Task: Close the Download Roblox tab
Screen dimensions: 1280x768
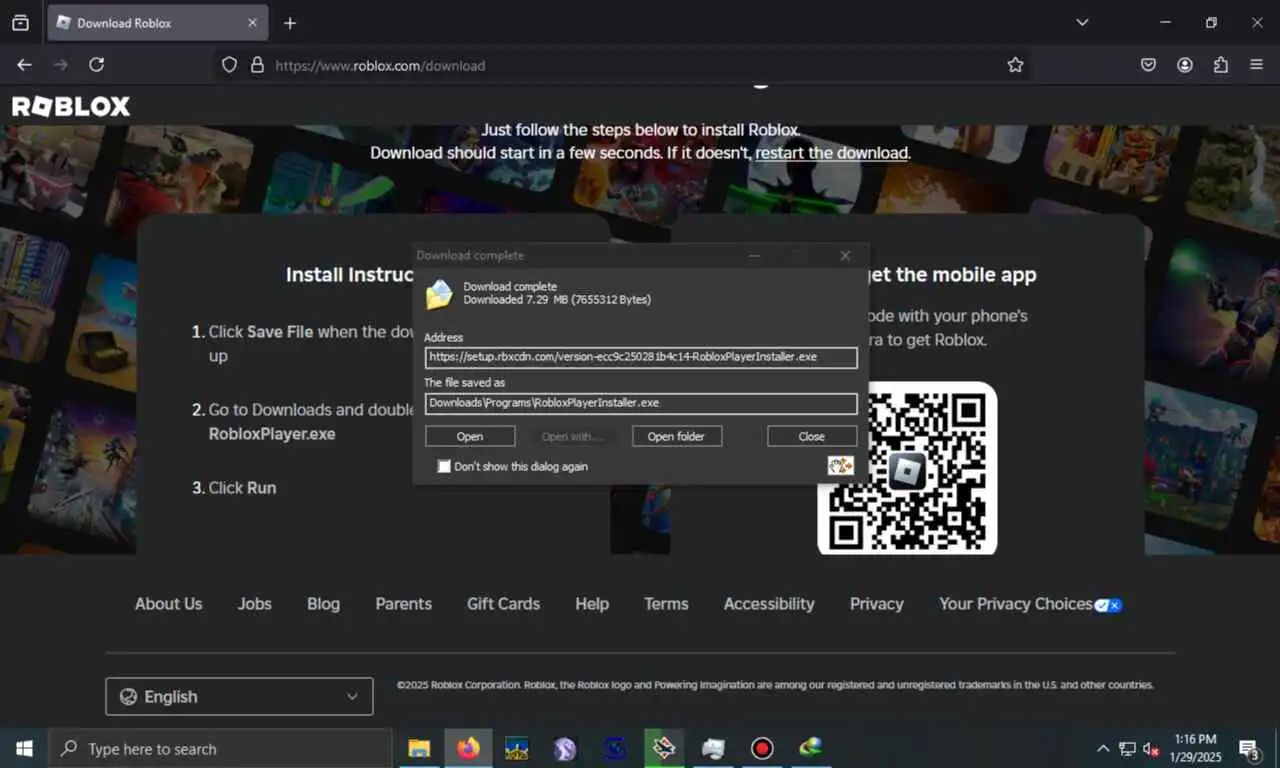Action: pyautogui.click(x=252, y=22)
